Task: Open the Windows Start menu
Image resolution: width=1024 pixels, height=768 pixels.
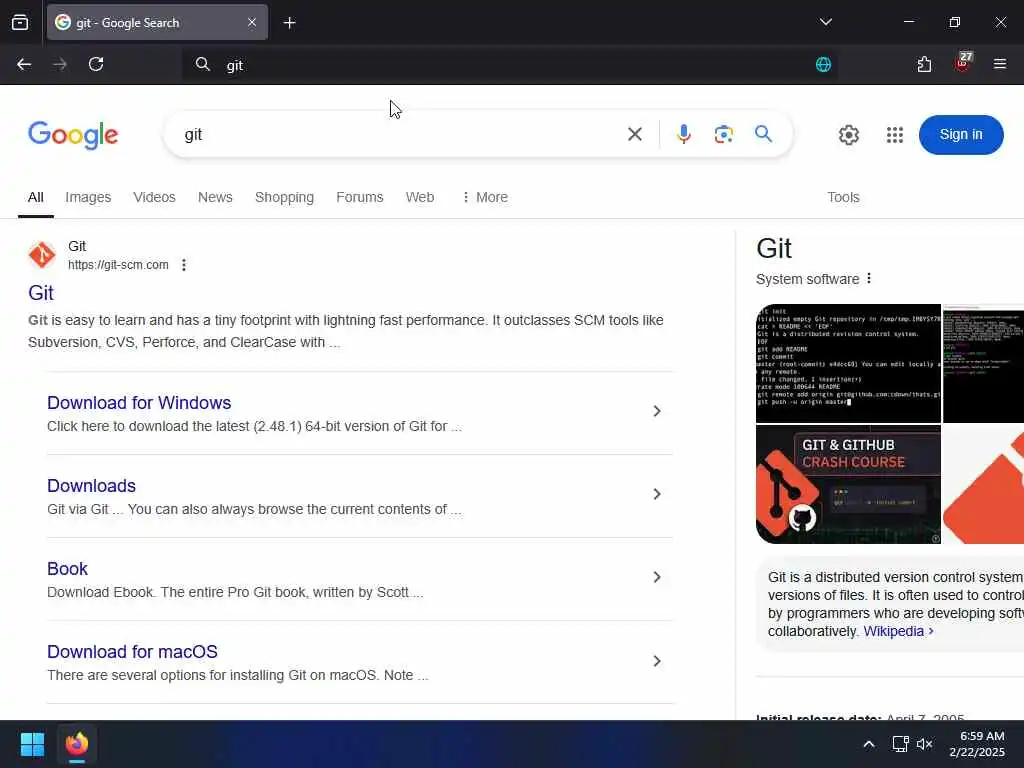Action: 32,744
